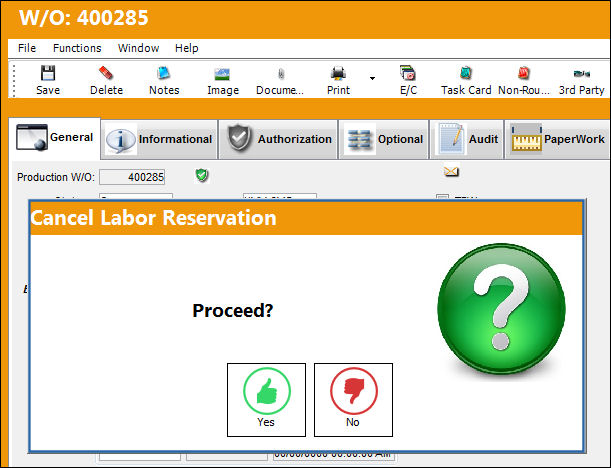The width and height of the screenshot is (611, 468).
Task: Switch to the Audit tab
Action: pyautogui.click(x=467, y=139)
